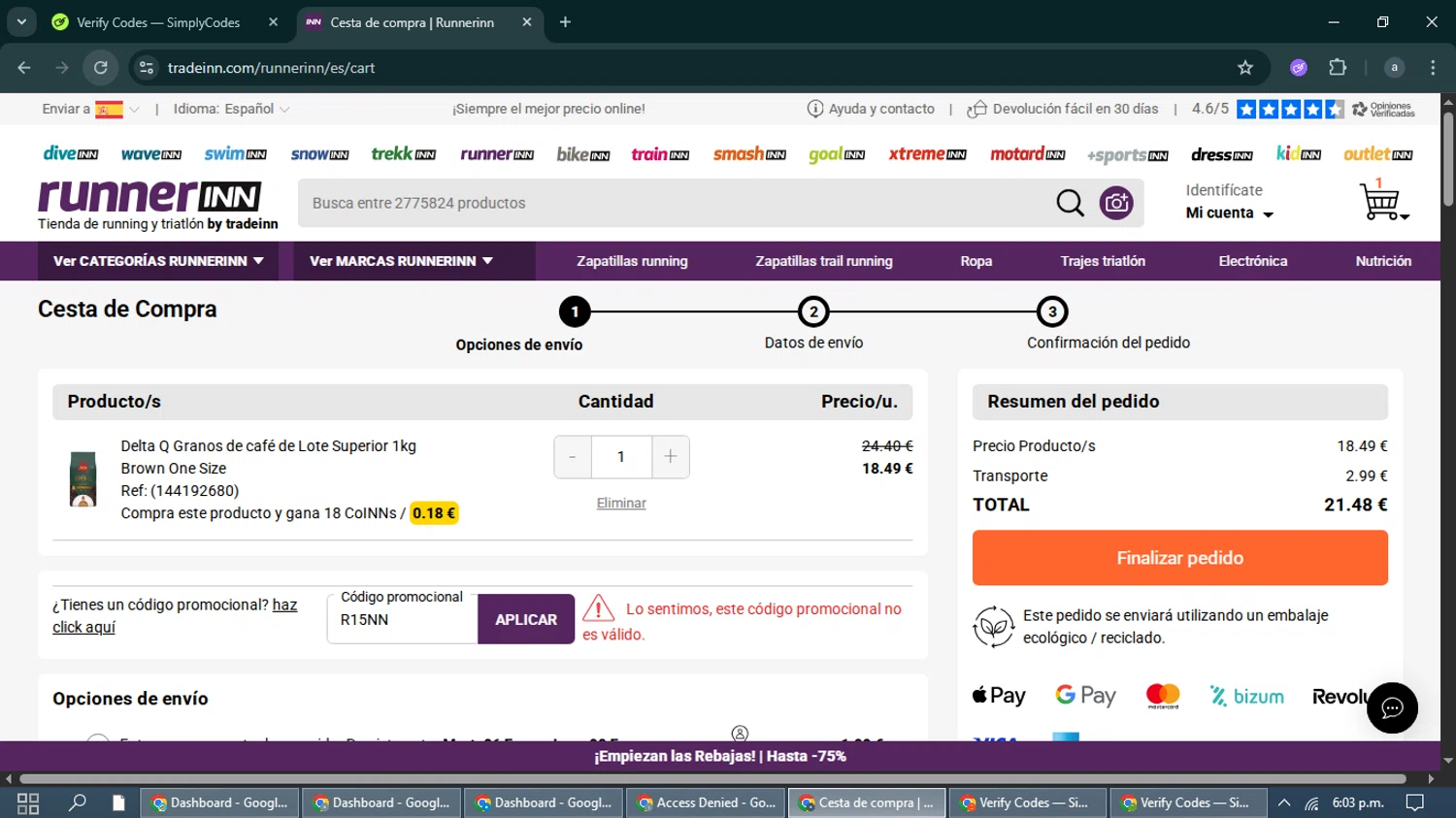Open Windows taskbar search
1456x818 pixels.
[77, 802]
